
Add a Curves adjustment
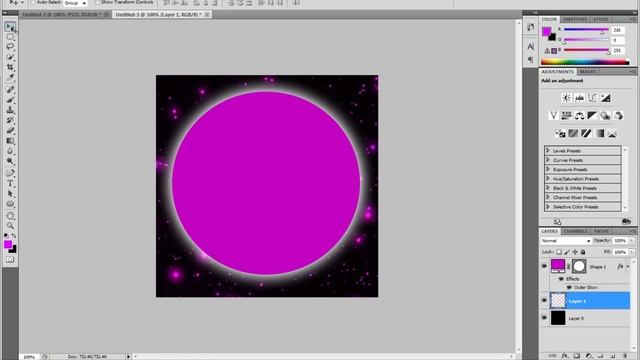(x=592, y=98)
